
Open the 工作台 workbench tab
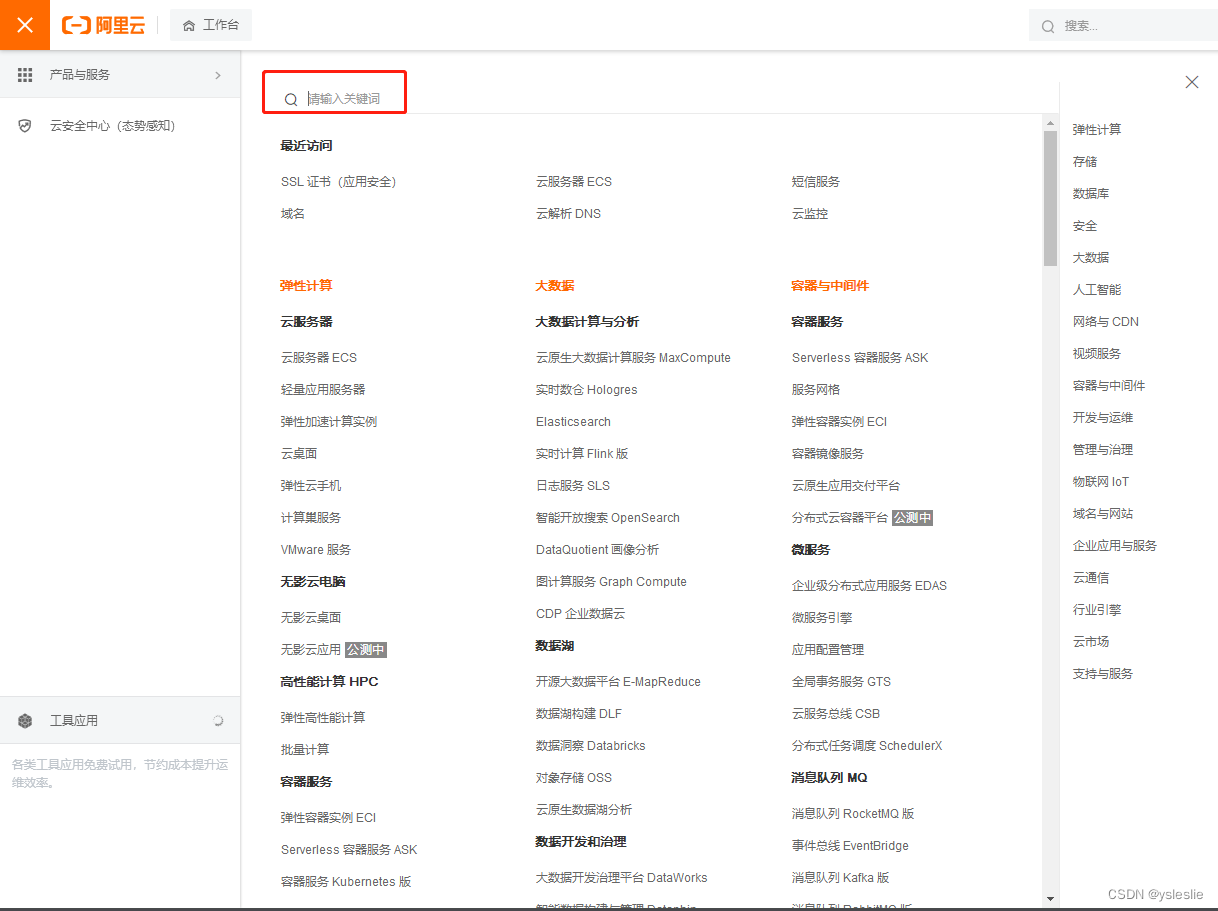click(x=211, y=25)
